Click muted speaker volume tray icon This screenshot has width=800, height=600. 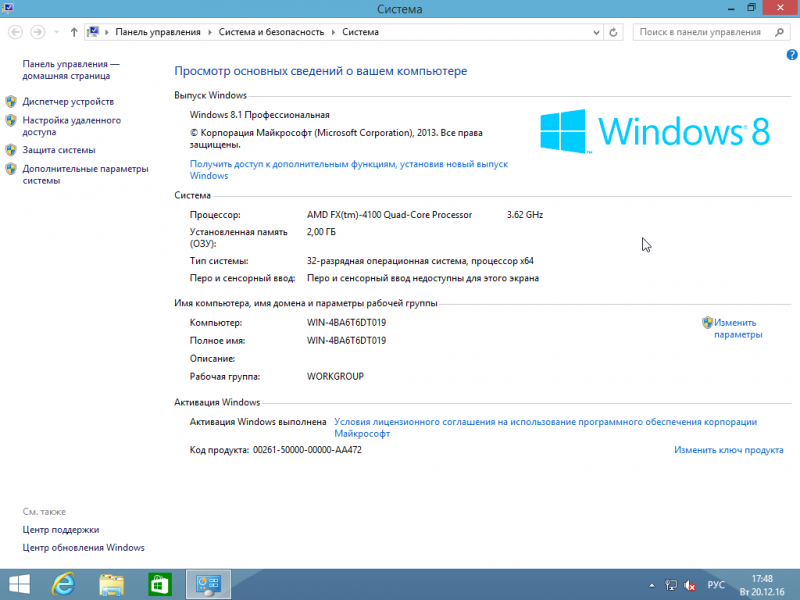click(x=690, y=585)
